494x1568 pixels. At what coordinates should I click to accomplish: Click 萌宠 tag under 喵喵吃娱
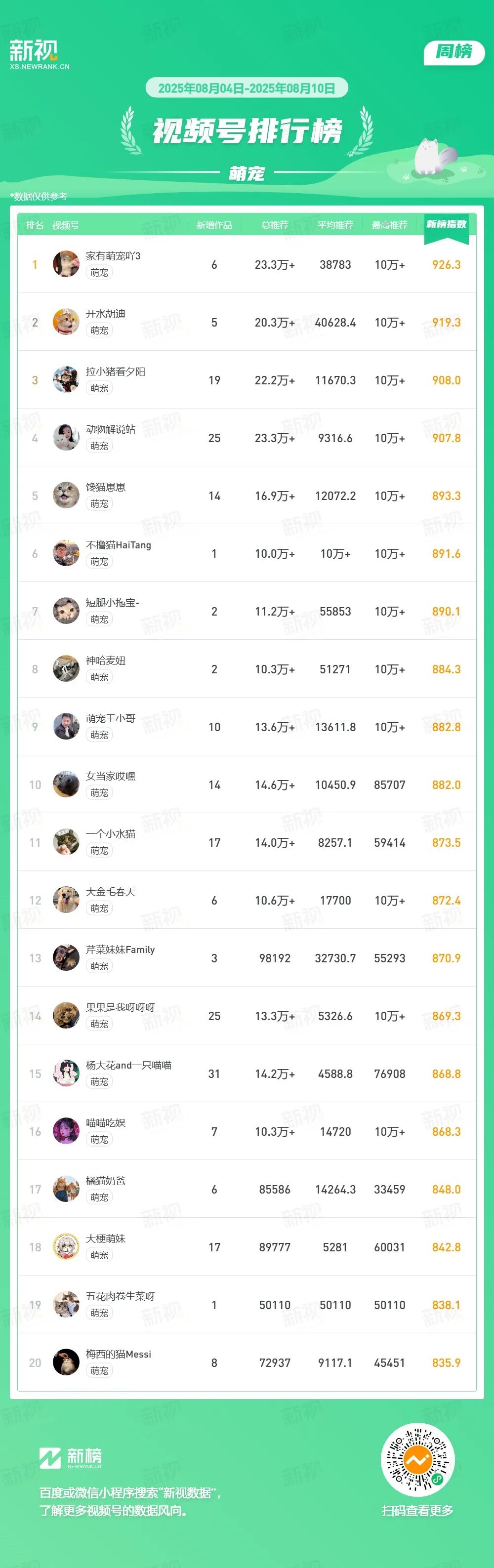click(x=99, y=1139)
